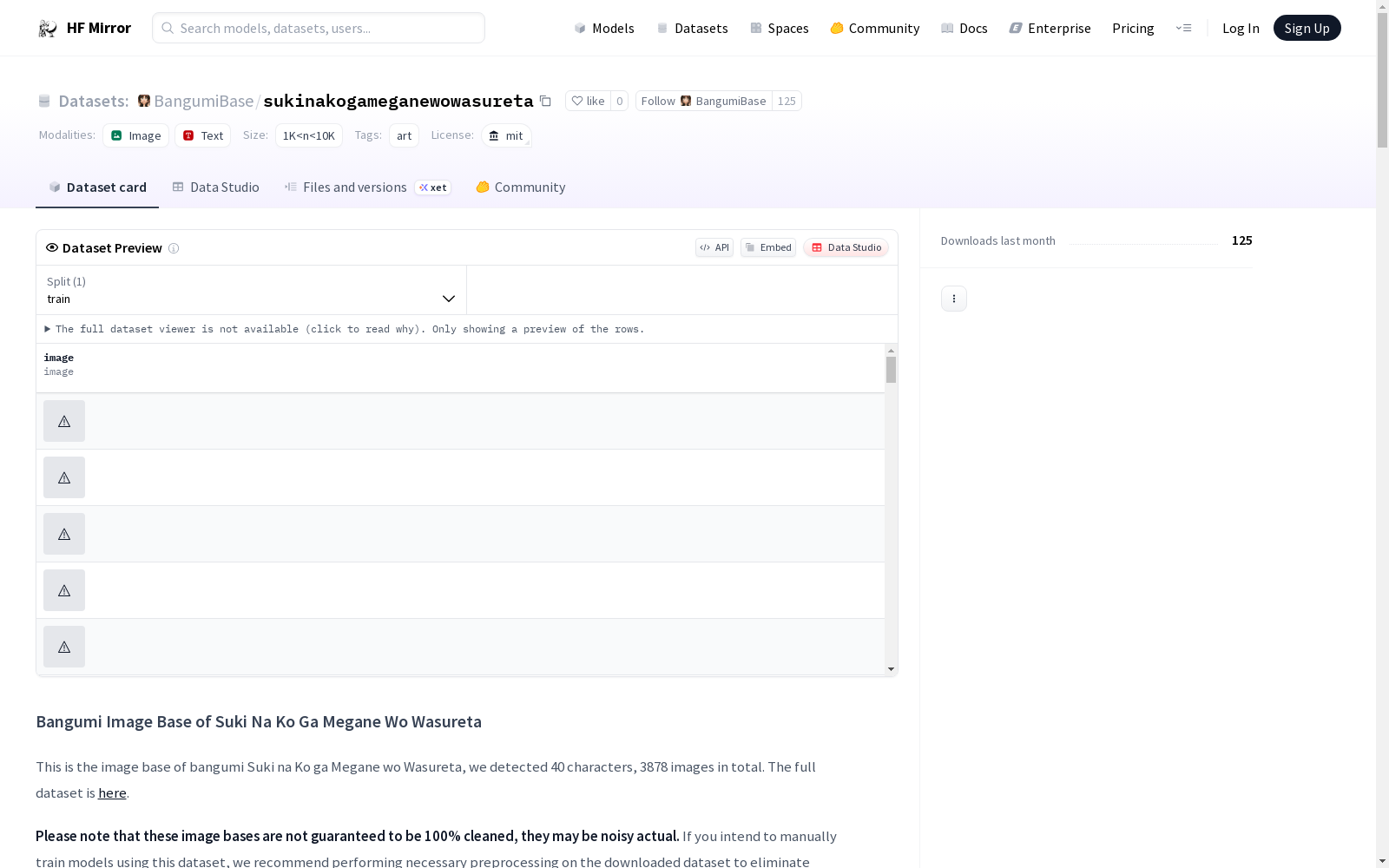Go to Pricing
1389x868 pixels.
pos(1133,28)
